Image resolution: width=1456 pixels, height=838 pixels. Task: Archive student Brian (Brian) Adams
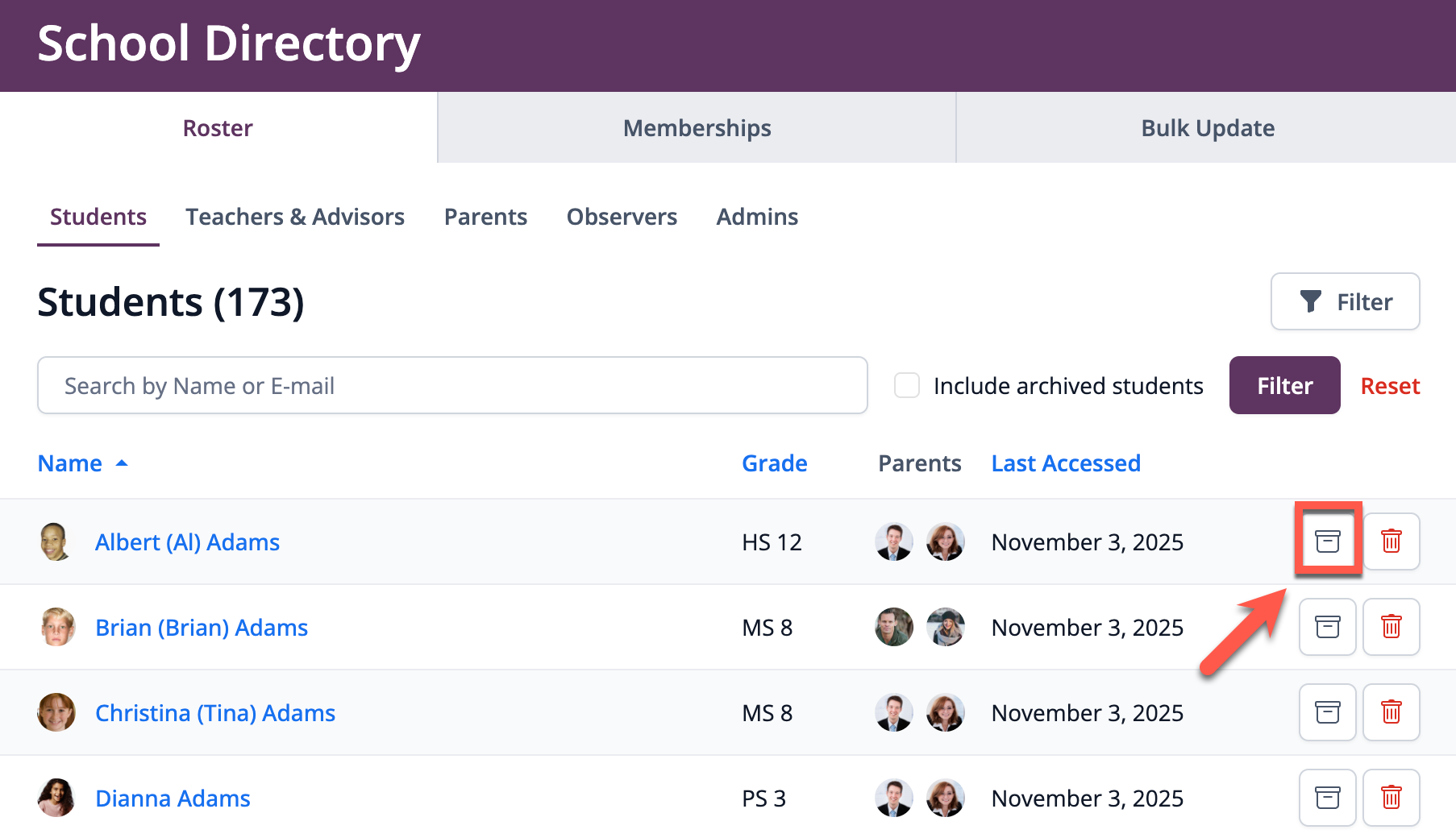(1327, 627)
